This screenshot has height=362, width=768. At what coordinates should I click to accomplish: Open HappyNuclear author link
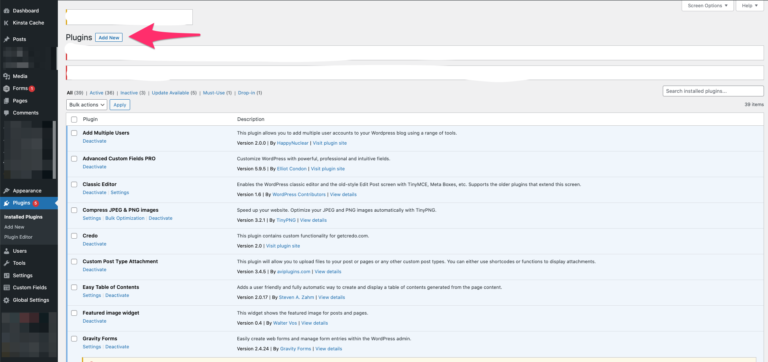293,143
